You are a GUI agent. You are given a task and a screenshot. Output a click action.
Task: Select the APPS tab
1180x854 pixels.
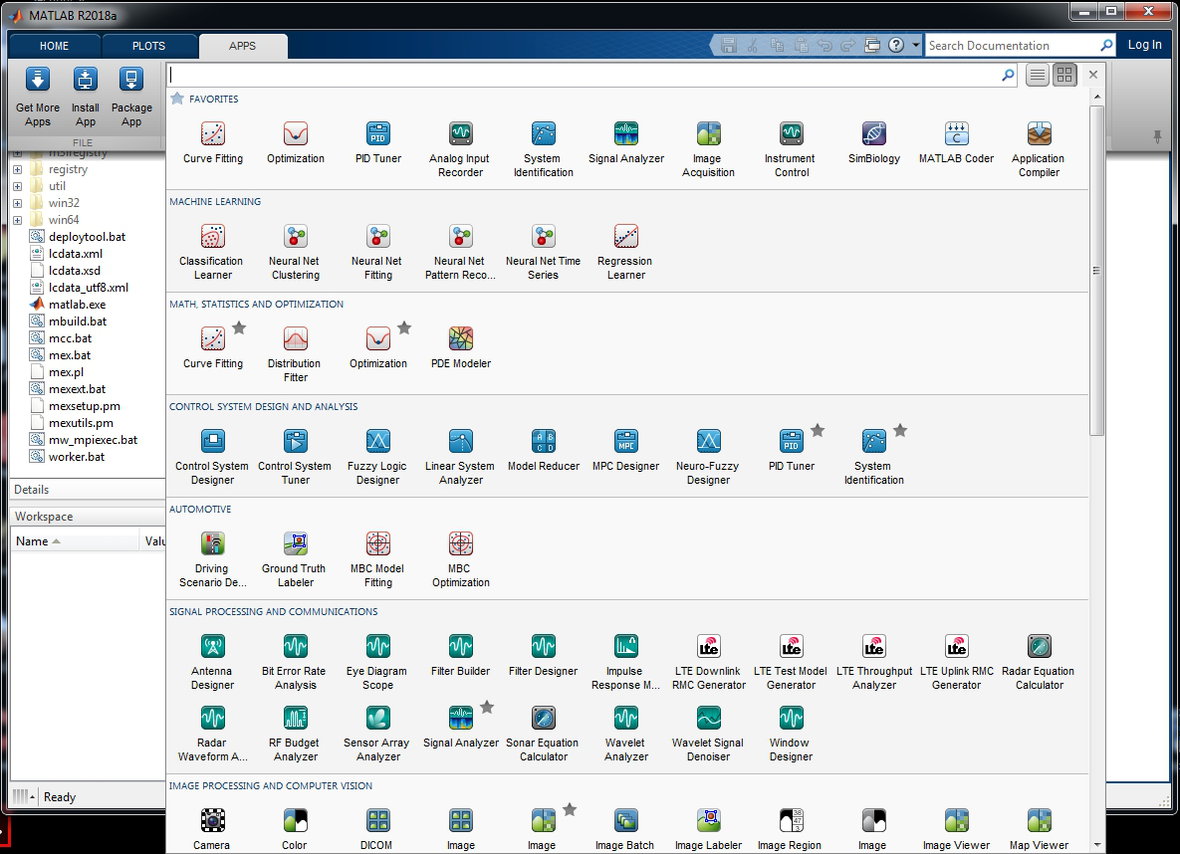click(x=242, y=46)
